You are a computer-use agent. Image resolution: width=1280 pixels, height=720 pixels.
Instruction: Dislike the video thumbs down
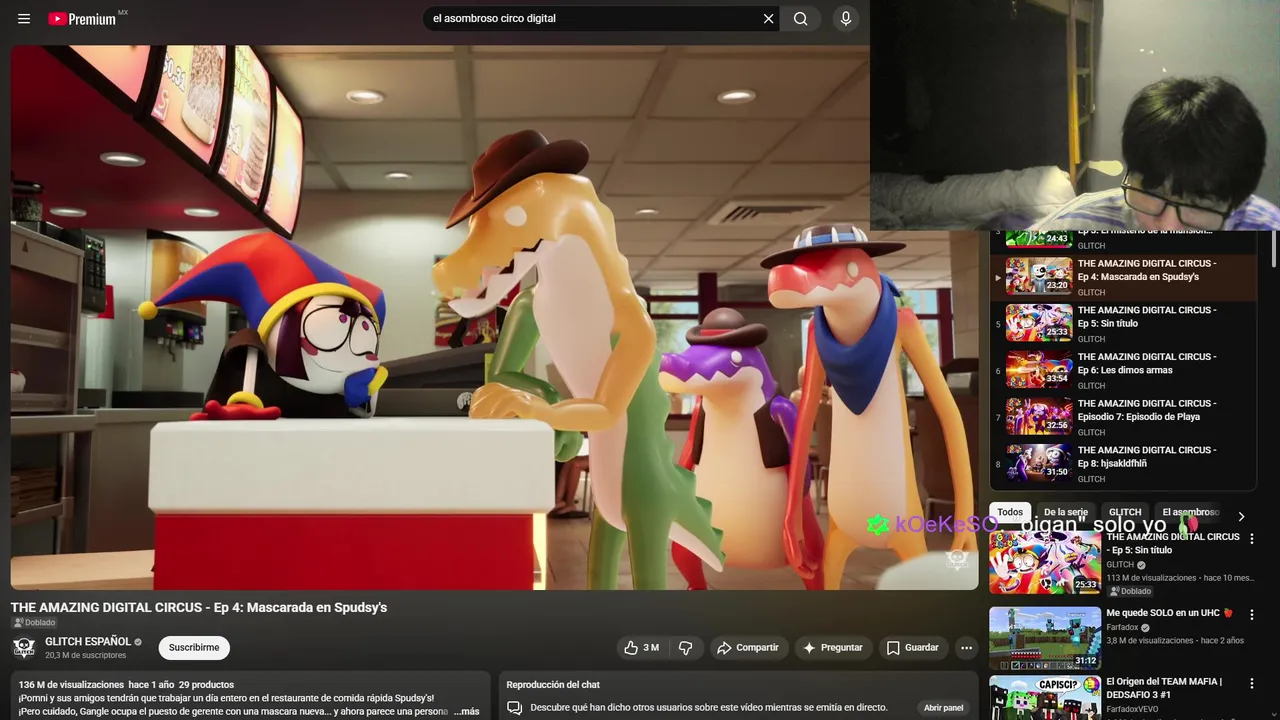coord(685,648)
